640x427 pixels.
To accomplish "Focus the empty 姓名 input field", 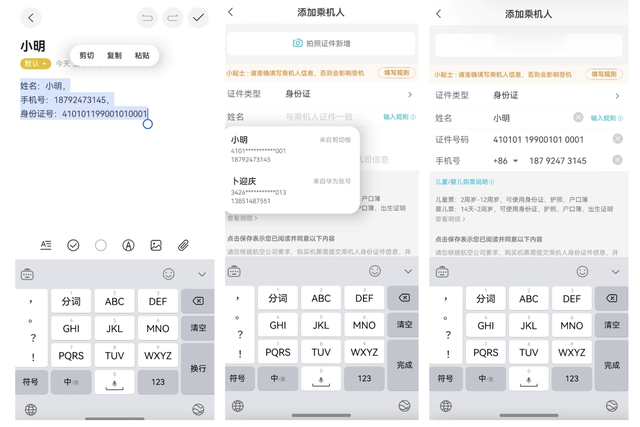I will pyautogui.click(x=319, y=117).
